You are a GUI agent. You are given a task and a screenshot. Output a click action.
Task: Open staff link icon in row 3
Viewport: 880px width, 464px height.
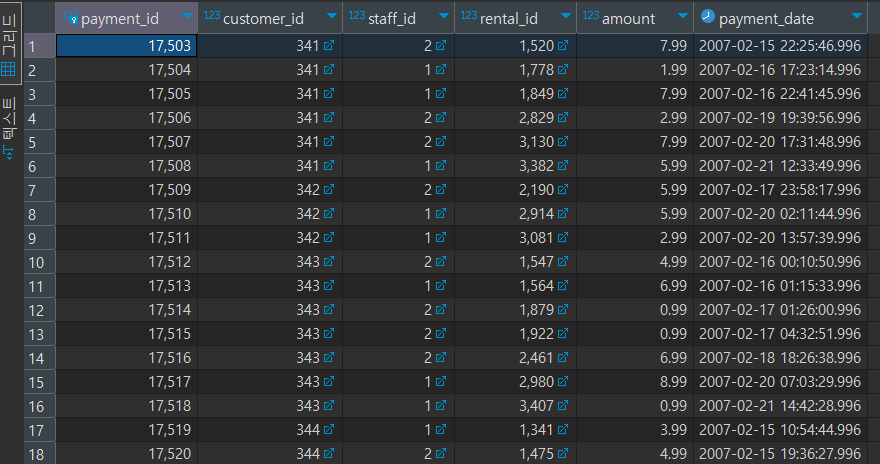[x=441, y=94]
